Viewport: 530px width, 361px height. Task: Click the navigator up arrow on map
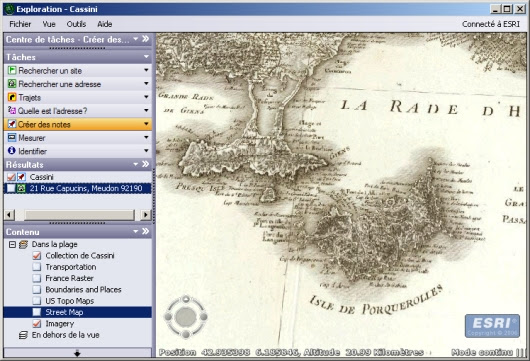[x=186, y=299]
